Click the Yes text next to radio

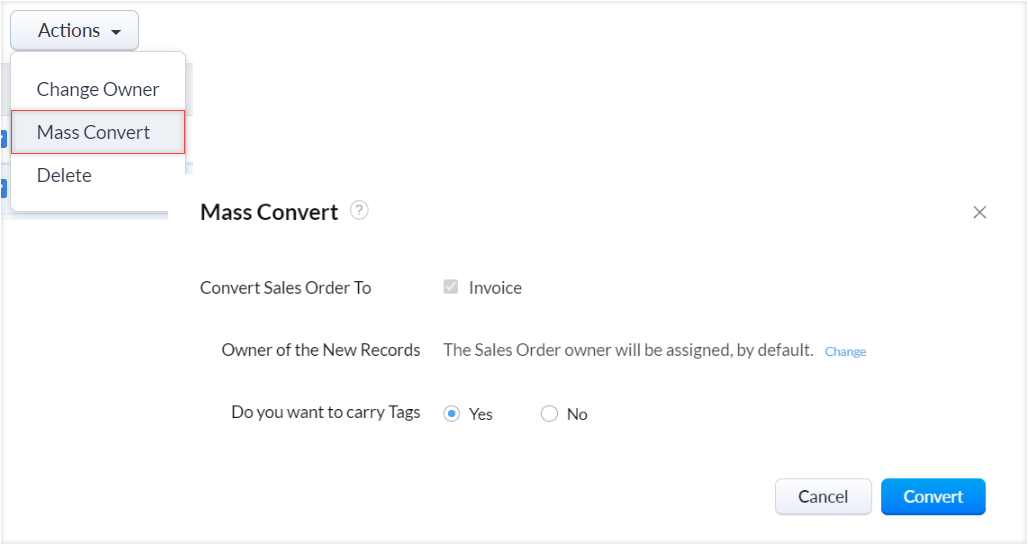coord(481,414)
